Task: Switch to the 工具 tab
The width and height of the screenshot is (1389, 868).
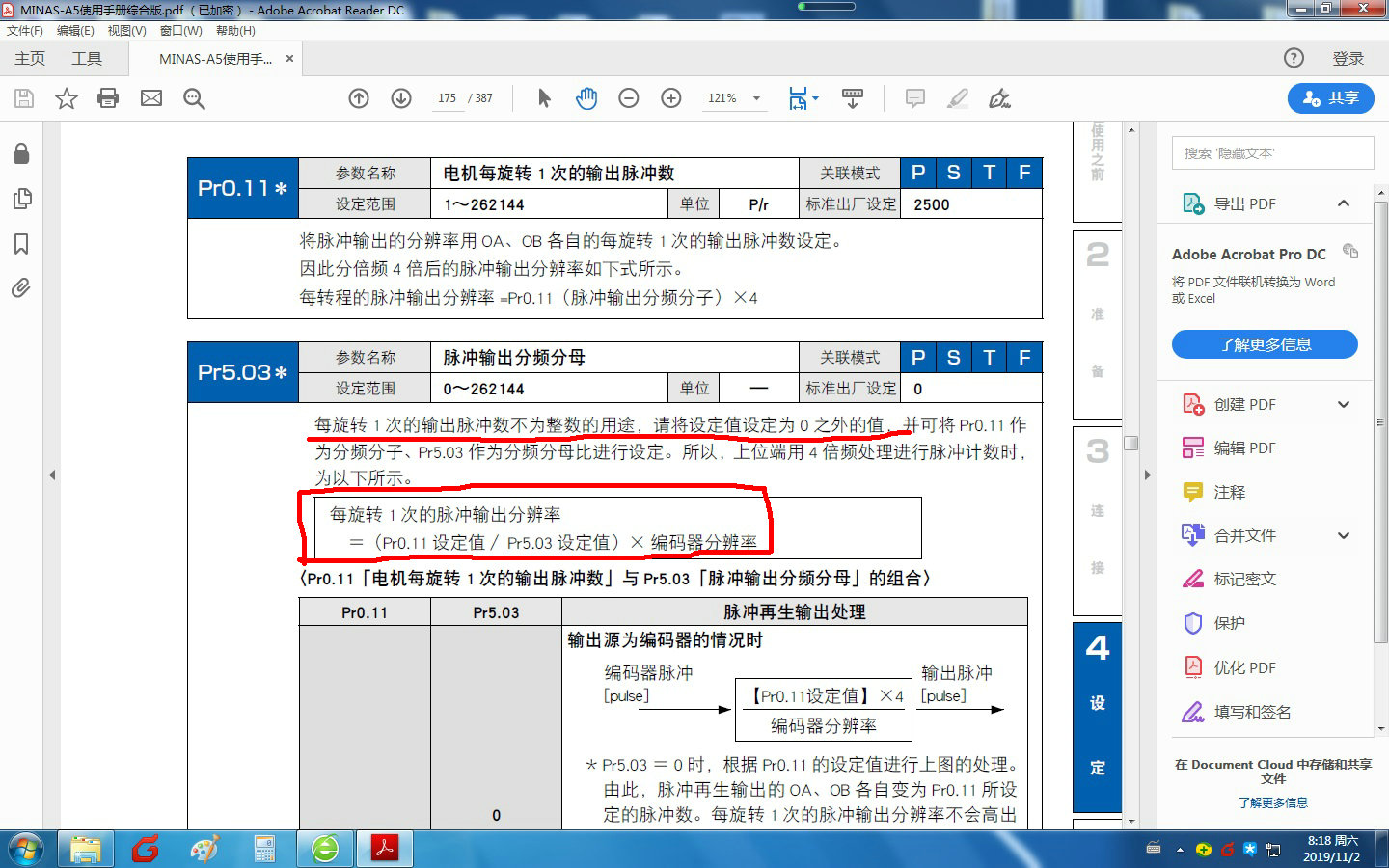Action: pyautogui.click(x=87, y=59)
